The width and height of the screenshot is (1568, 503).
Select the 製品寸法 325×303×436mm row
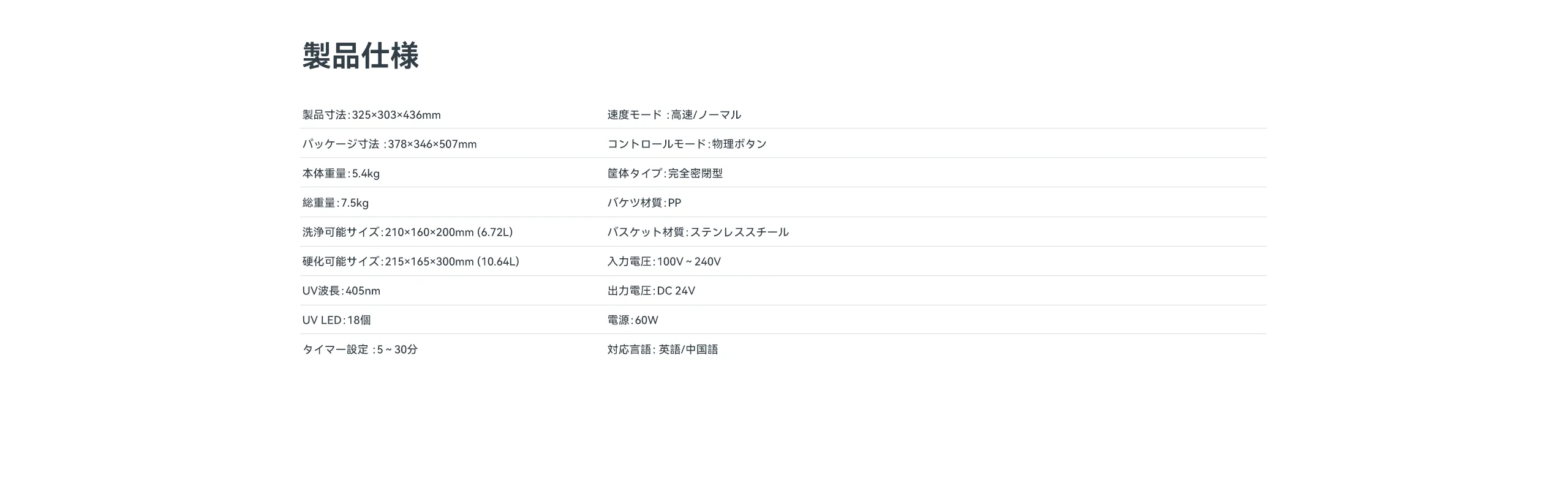coord(371,115)
